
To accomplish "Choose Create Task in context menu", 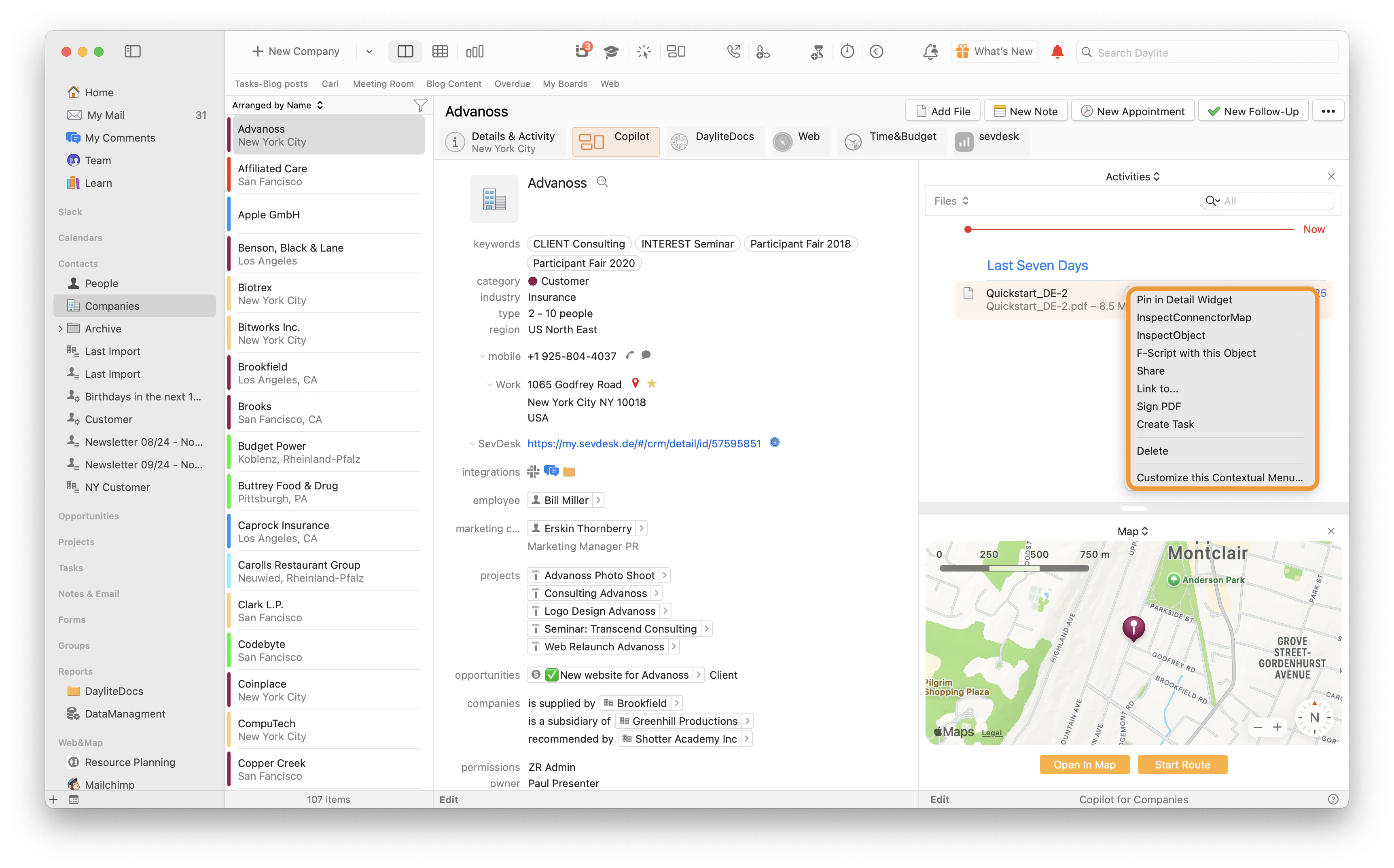I will pyautogui.click(x=1165, y=423).
